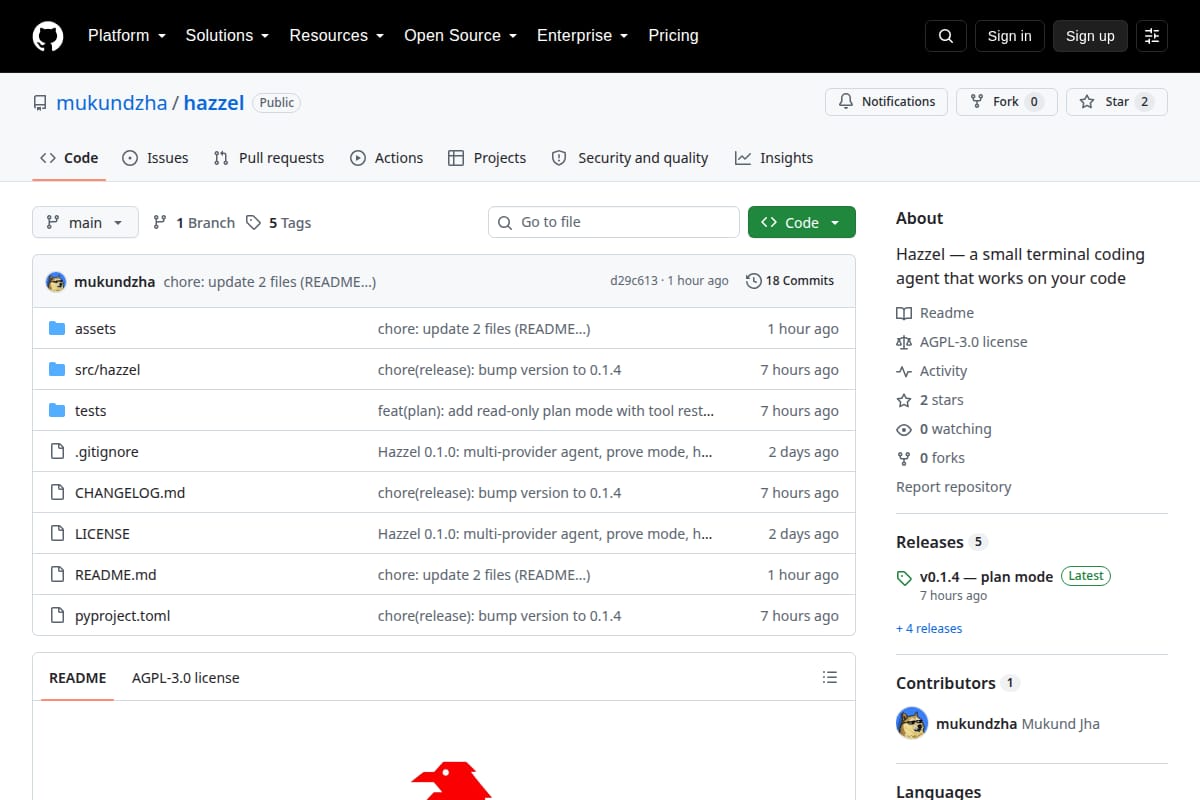Click the pyproject.toml file icon
The width and height of the screenshot is (1200, 800).
point(57,616)
